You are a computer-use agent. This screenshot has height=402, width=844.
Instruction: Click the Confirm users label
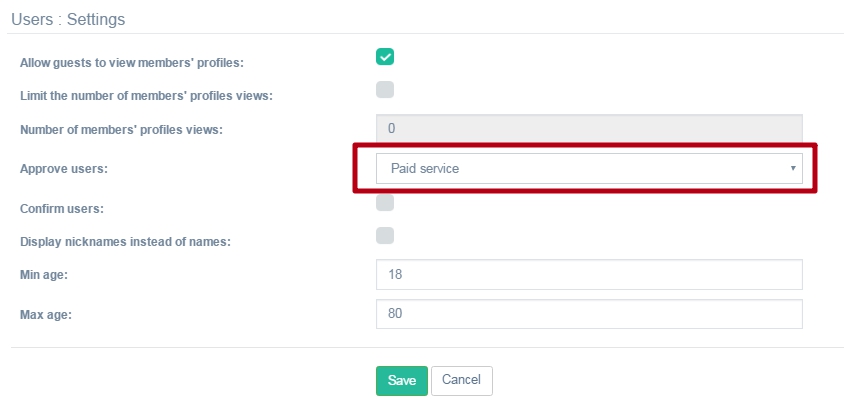[62, 209]
